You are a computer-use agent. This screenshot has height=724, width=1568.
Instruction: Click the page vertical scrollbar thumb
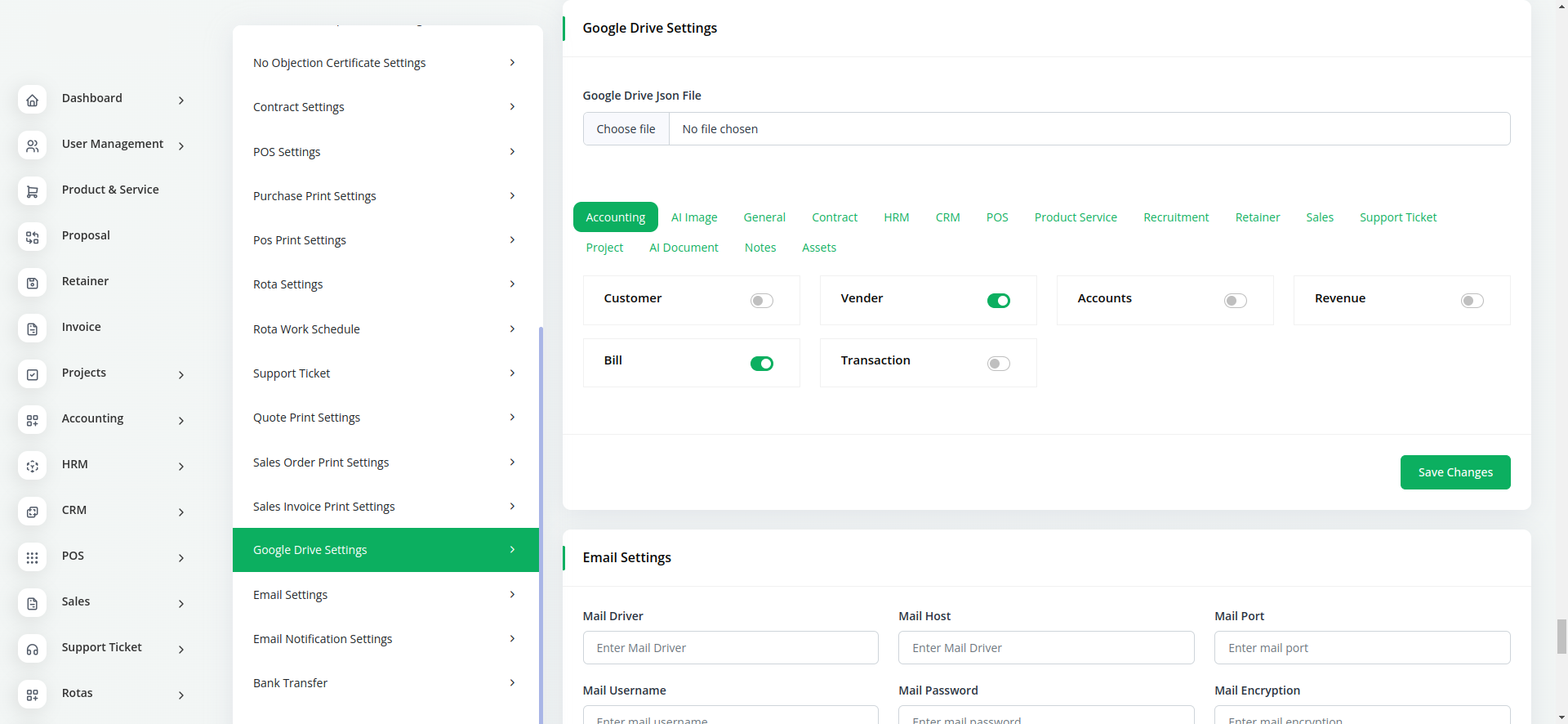tap(1561, 636)
